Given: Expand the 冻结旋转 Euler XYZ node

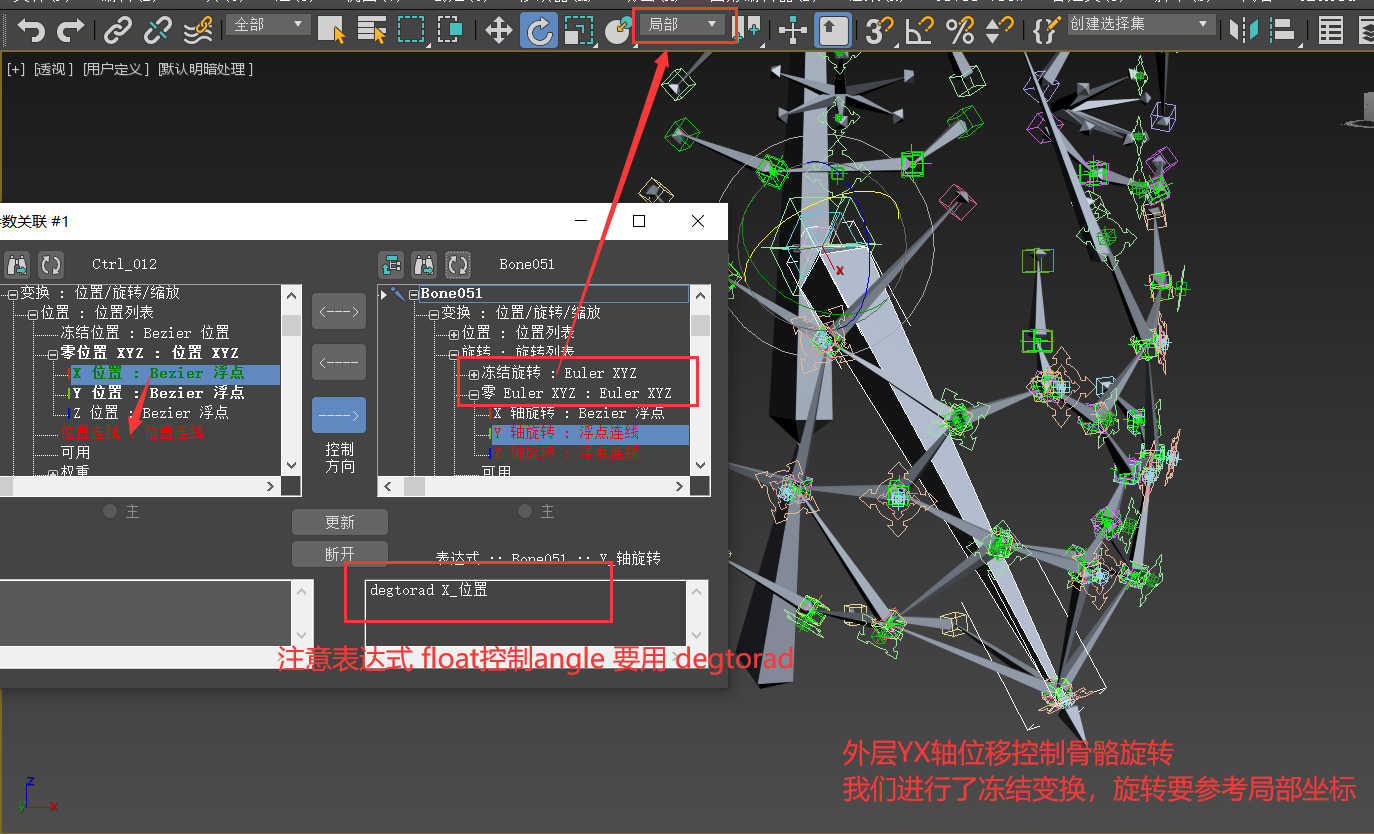Looking at the screenshot, I should [474, 373].
